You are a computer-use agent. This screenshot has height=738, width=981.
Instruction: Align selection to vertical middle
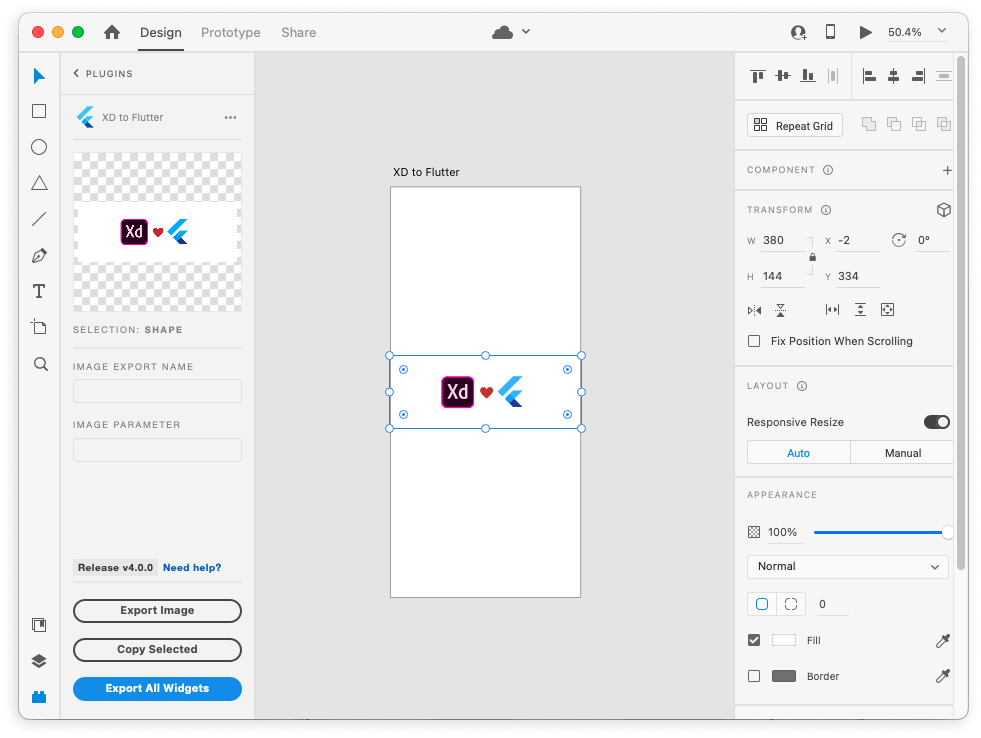pos(783,76)
